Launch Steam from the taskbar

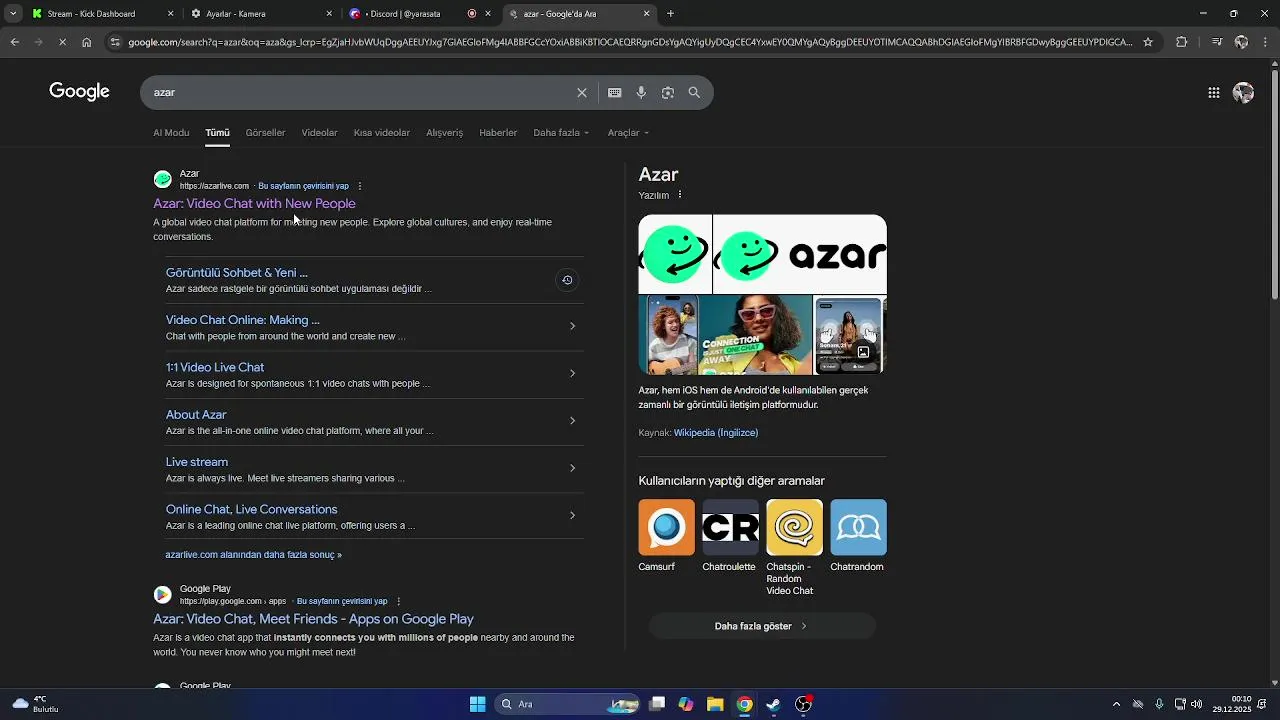click(x=773, y=704)
